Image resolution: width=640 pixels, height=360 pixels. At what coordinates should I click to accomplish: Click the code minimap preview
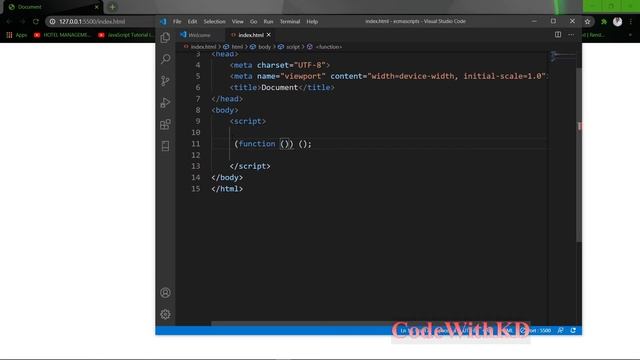pos(562,56)
